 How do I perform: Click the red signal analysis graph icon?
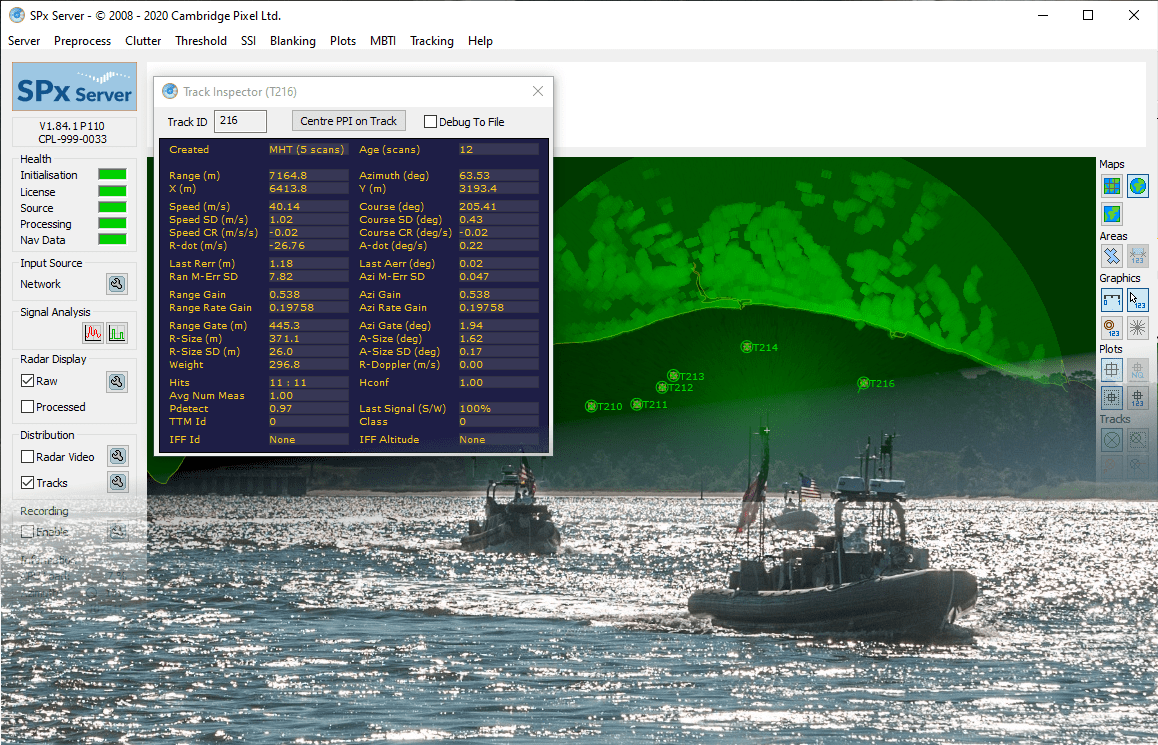(93, 333)
